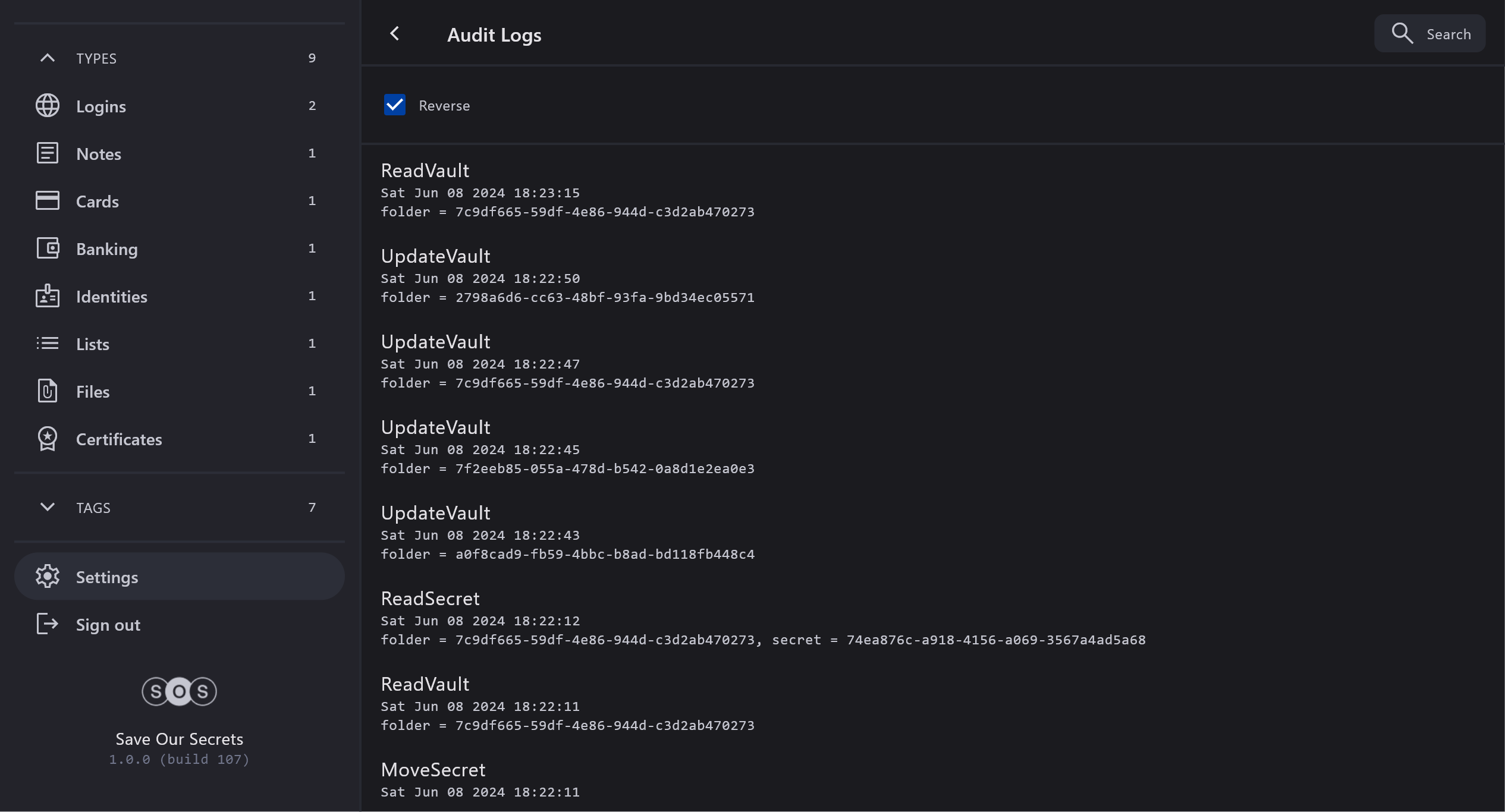Go back using the back arrow

pos(395,34)
